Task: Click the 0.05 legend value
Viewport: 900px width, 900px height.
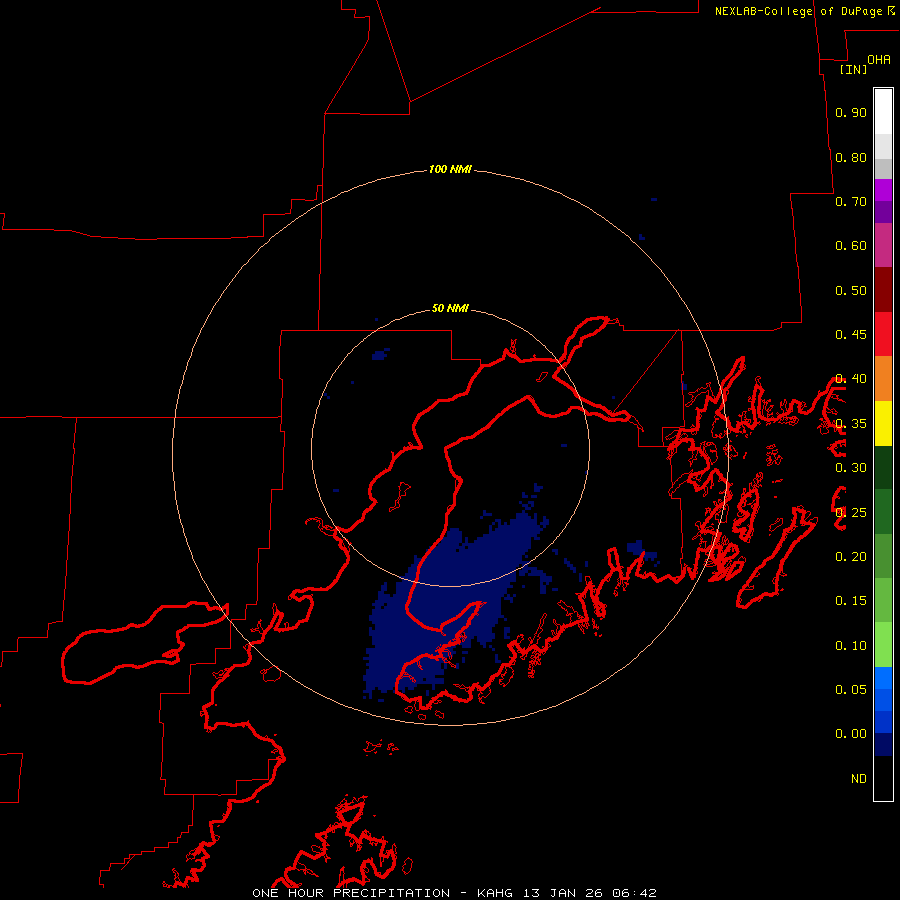Action: pyautogui.click(x=851, y=689)
